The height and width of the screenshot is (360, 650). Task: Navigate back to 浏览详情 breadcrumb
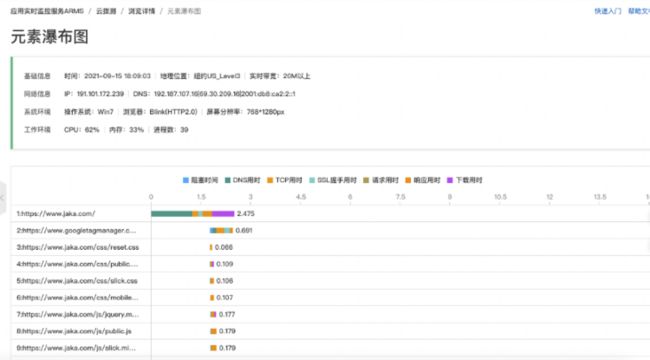point(142,11)
